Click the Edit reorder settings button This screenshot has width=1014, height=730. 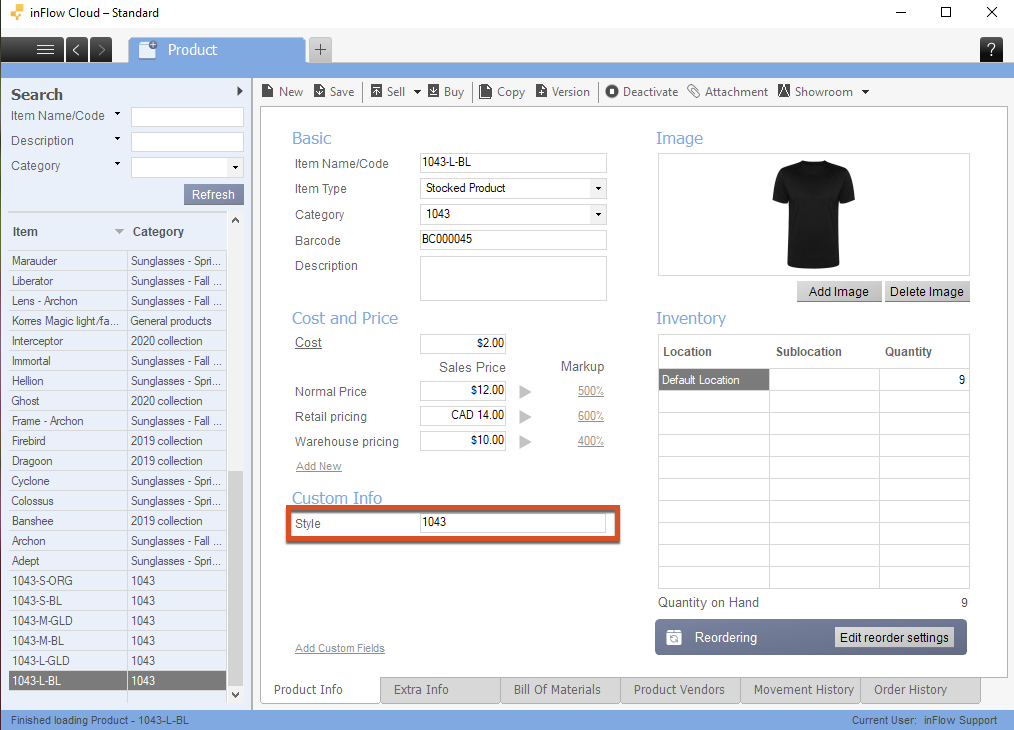point(894,638)
